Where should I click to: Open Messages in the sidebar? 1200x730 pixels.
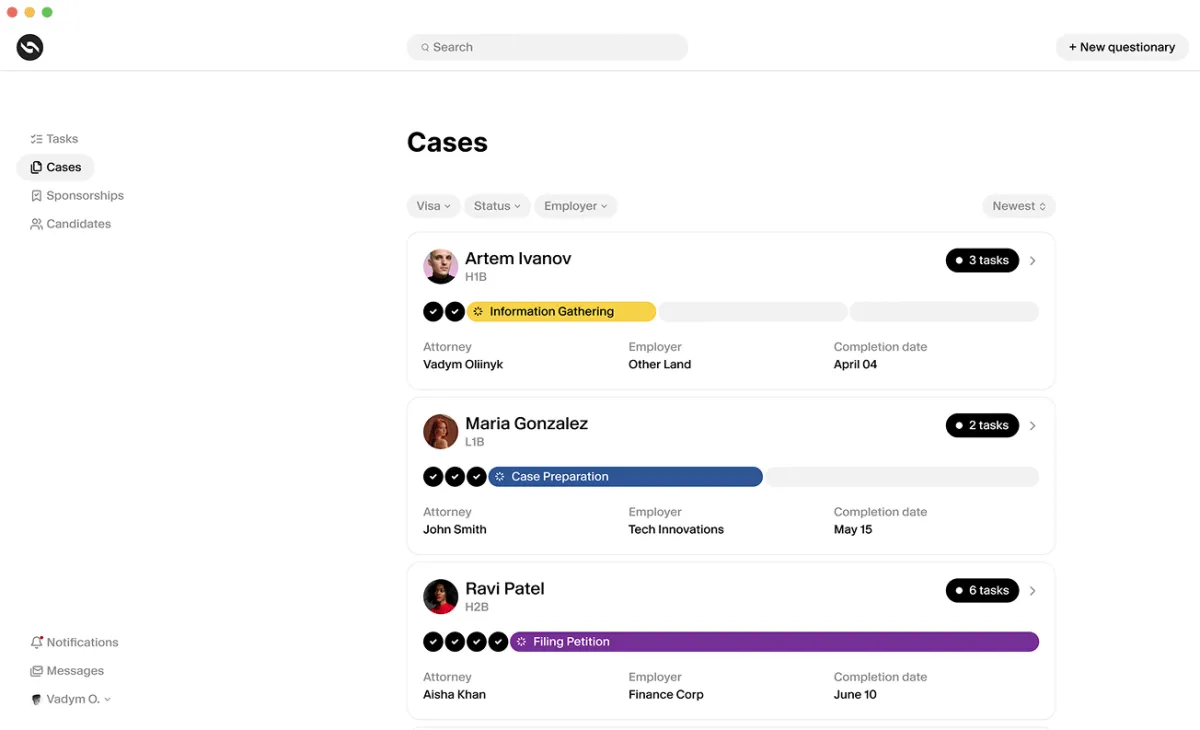click(x=67, y=671)
